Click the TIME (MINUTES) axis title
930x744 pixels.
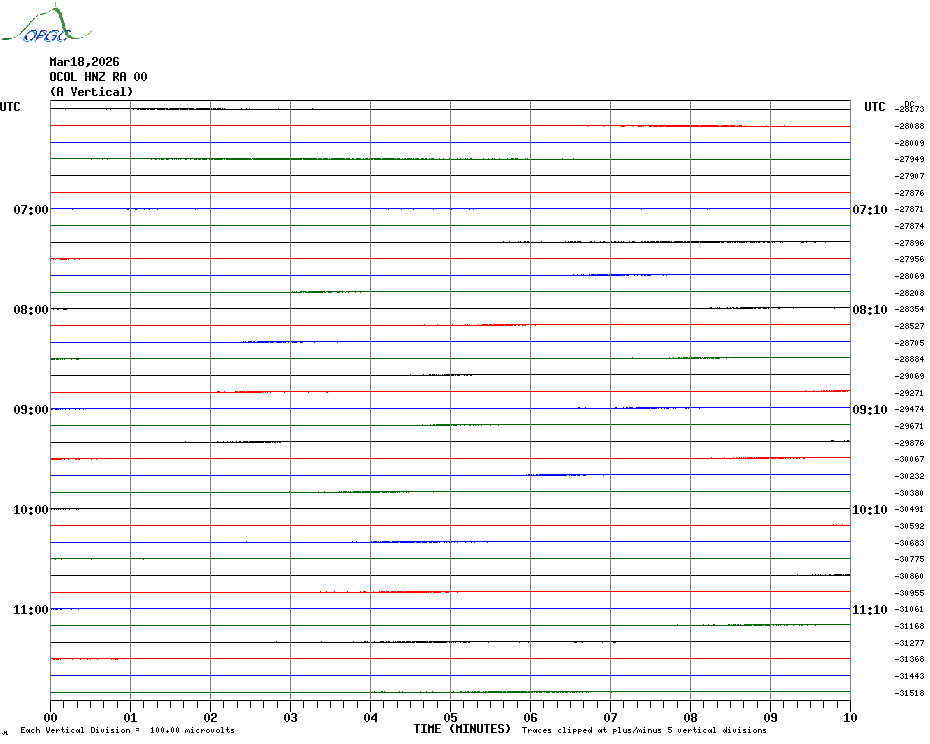pyautogui.click(x=462, y=729)
